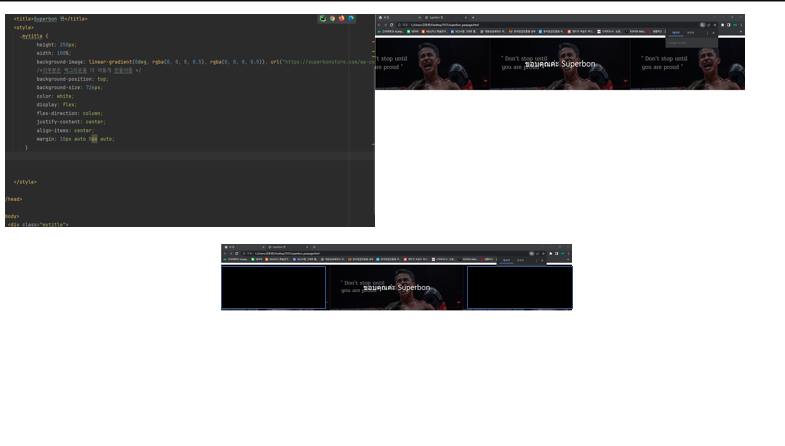The image size is (785, 446).
Task: Open the three-dot Chrome menu in the lower browser
Action: pyautogui.click(x=568, y=253)
